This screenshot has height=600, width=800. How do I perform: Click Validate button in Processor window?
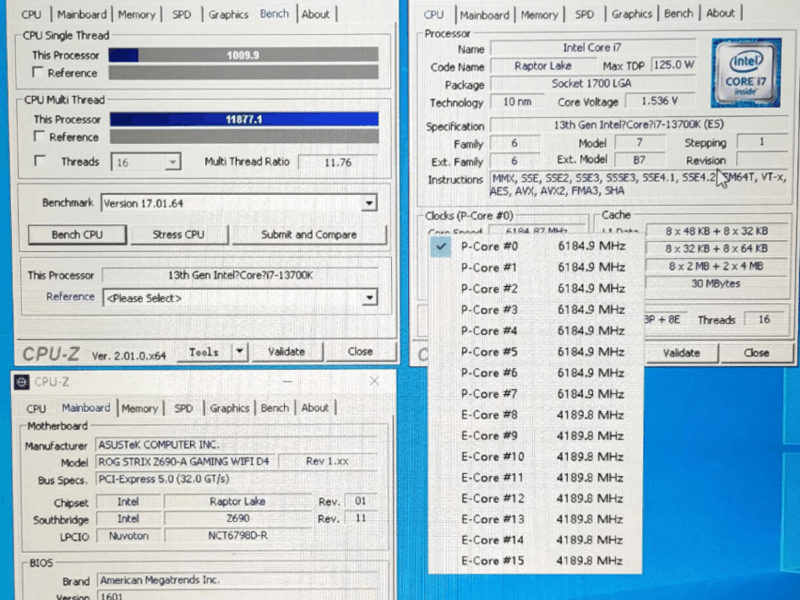point(681,353)
